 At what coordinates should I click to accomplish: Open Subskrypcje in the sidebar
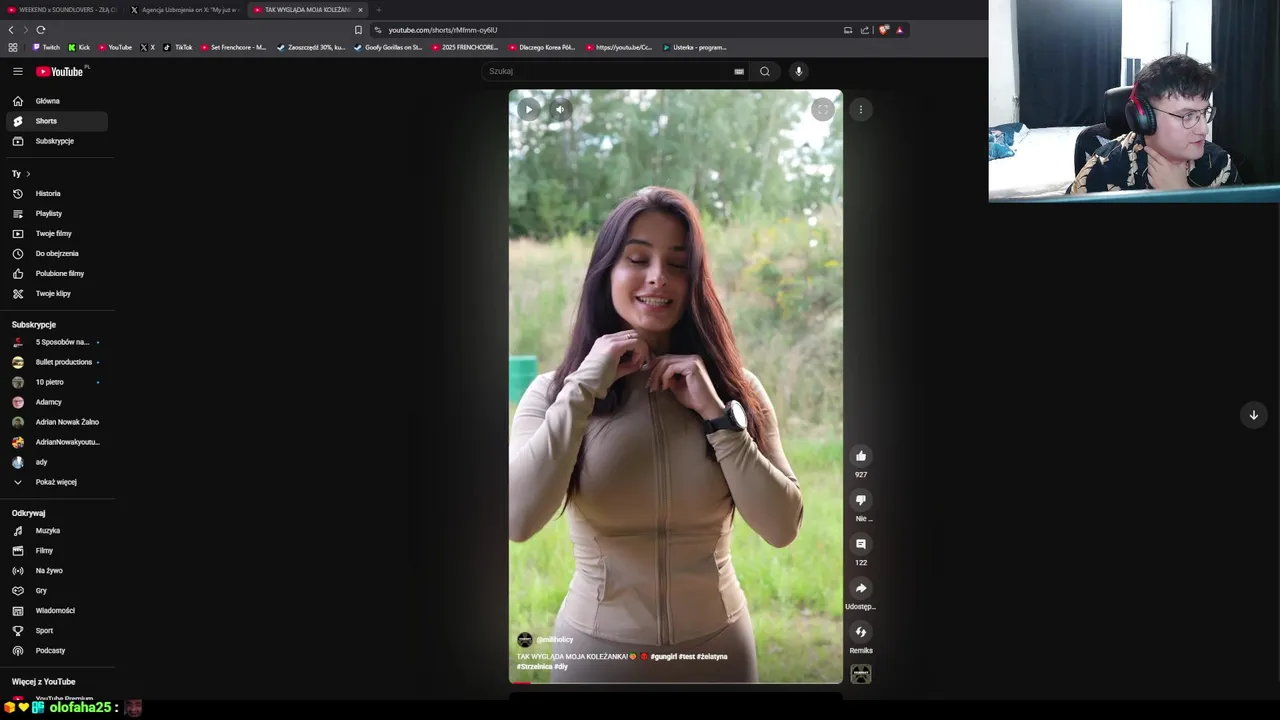pos(56,141)
